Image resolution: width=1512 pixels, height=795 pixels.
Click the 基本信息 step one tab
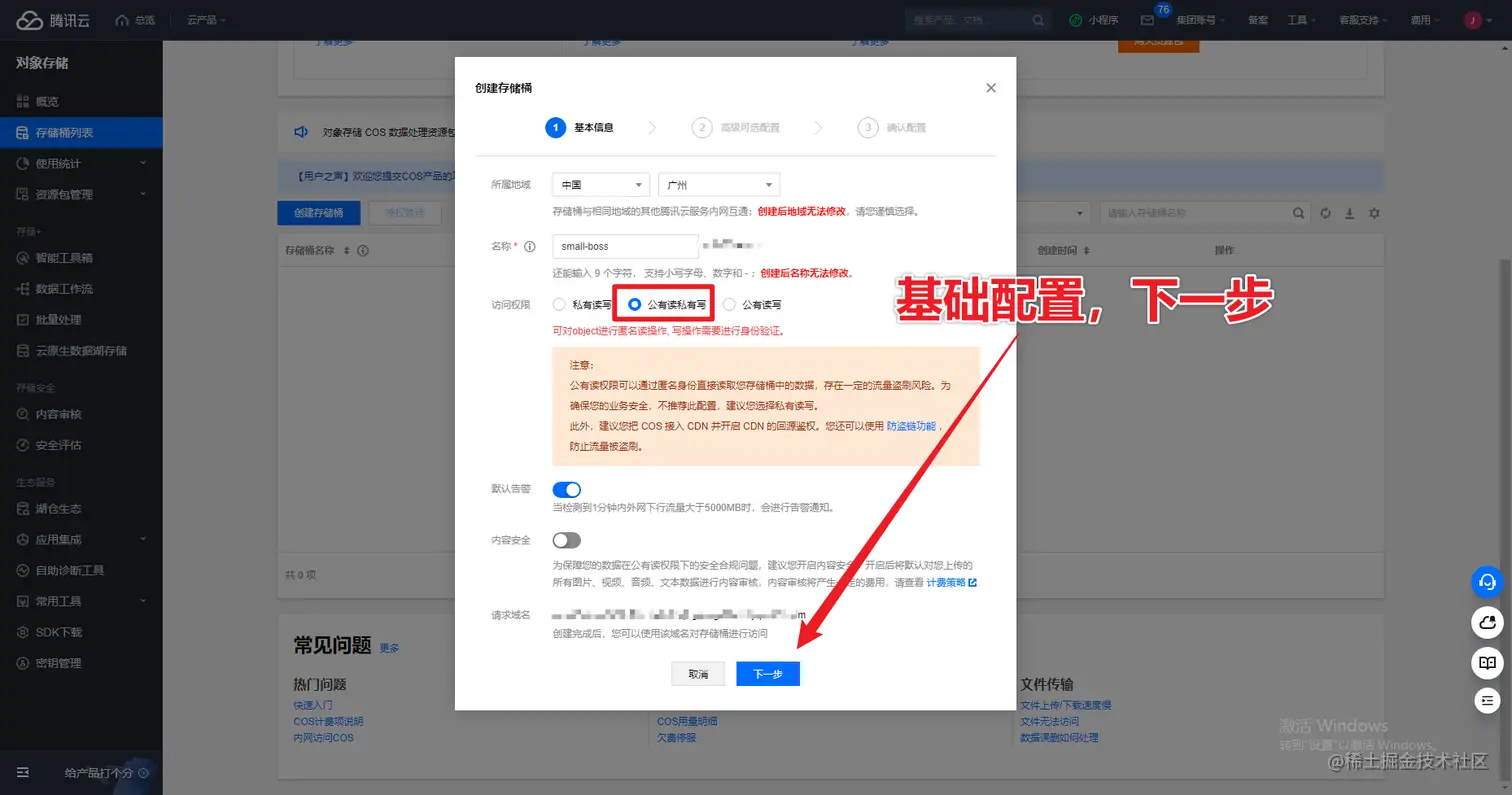pyautogui.click(x=579, y=127)
